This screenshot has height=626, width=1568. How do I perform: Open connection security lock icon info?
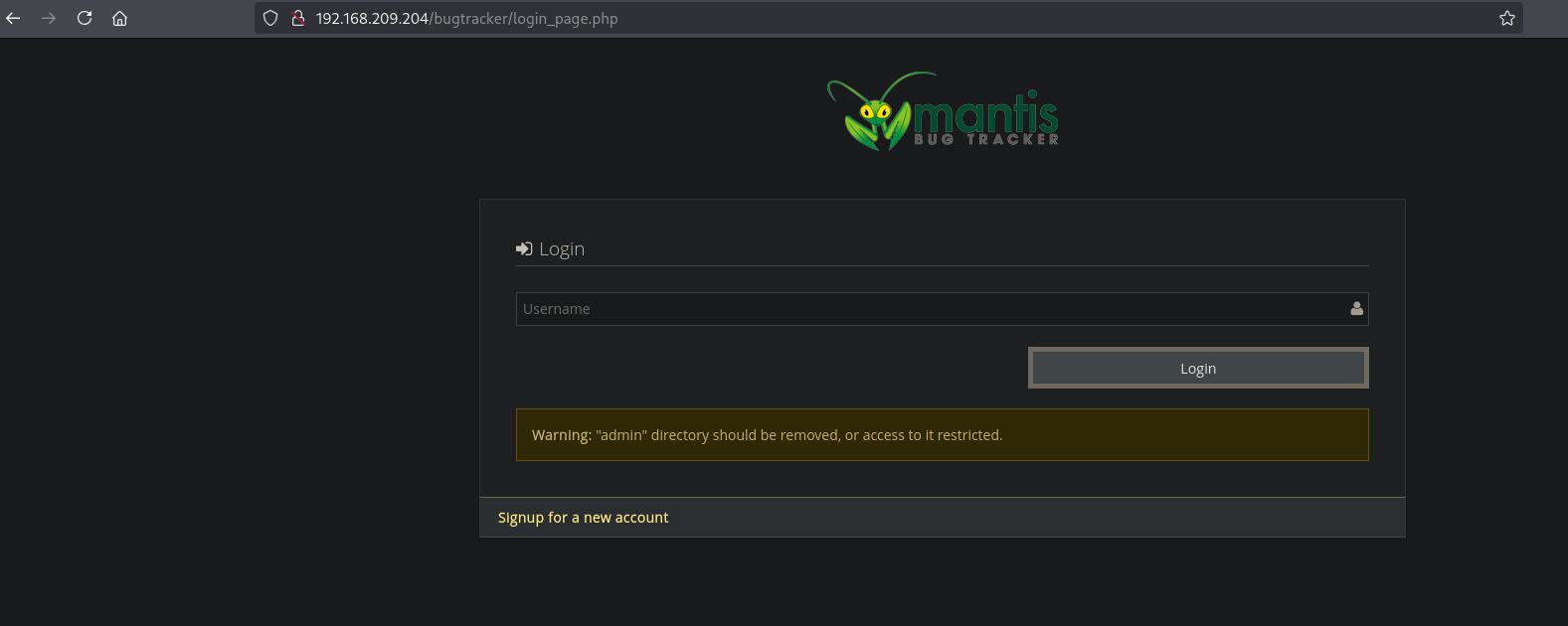pos(297,18)
